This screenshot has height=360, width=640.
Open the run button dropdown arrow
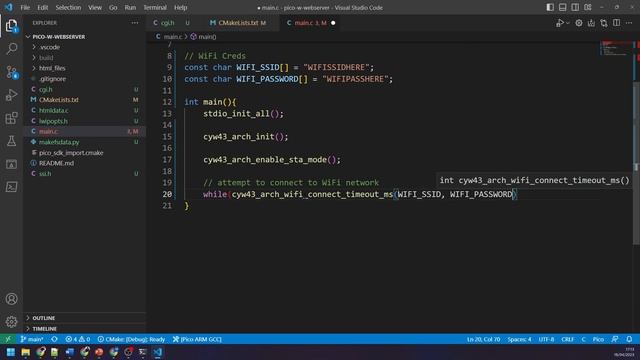click(568, 23)
